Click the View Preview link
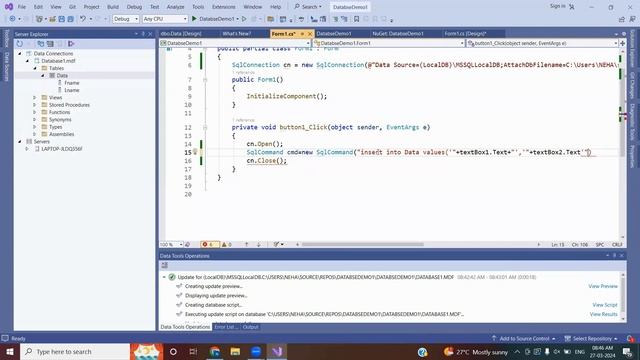 pos(603,287)
